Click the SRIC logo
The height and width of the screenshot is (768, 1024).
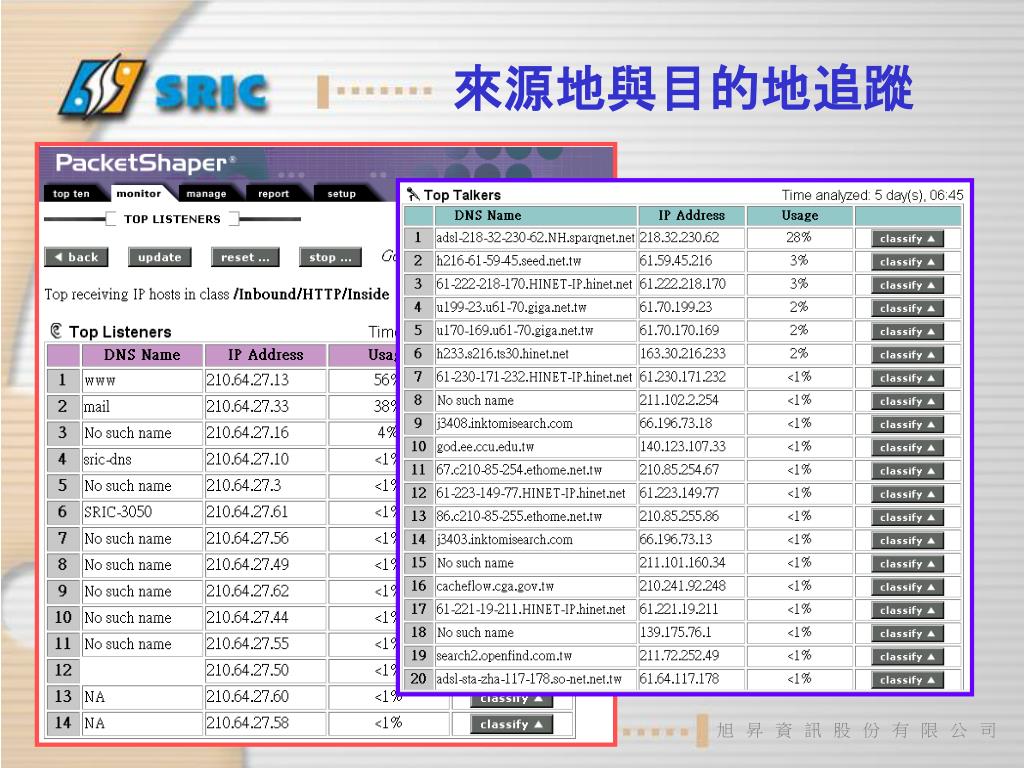tap(163, 88)
